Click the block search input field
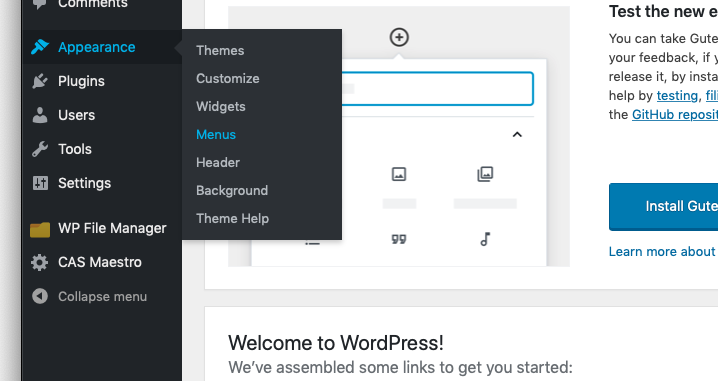Screen dimensions: 718x381 pyautogui.click(x=437, y=89)
